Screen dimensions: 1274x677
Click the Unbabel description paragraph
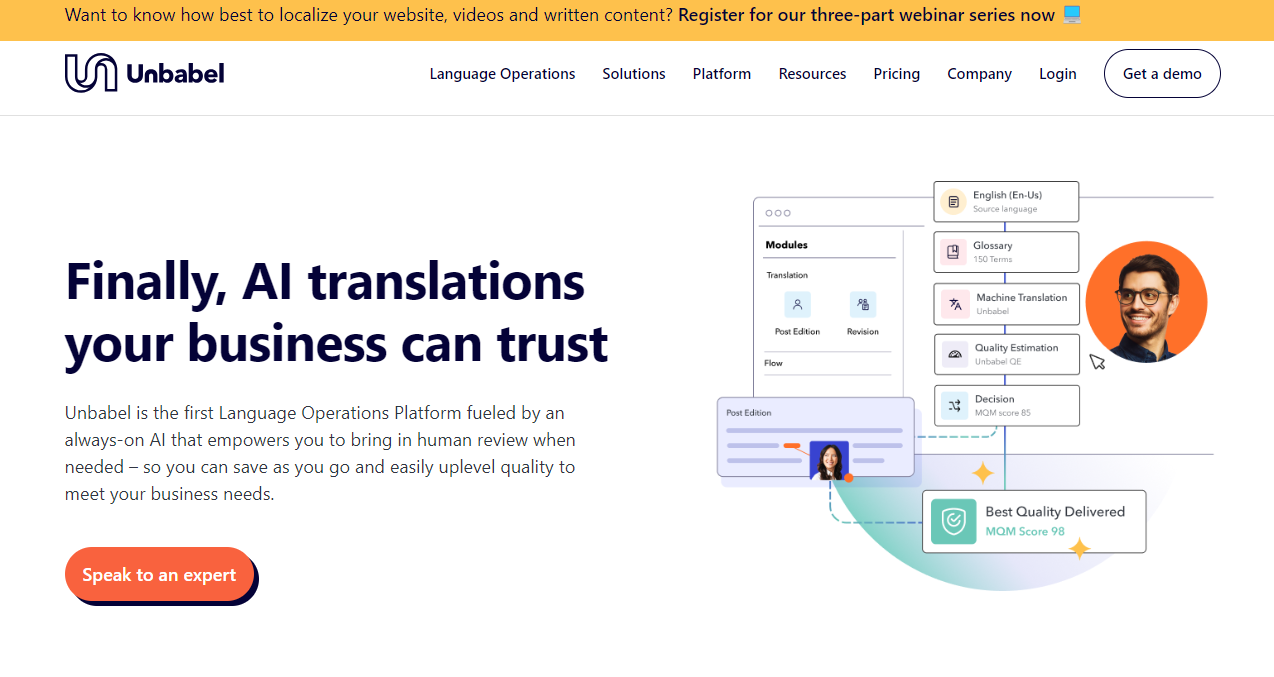tap(320, 453)
